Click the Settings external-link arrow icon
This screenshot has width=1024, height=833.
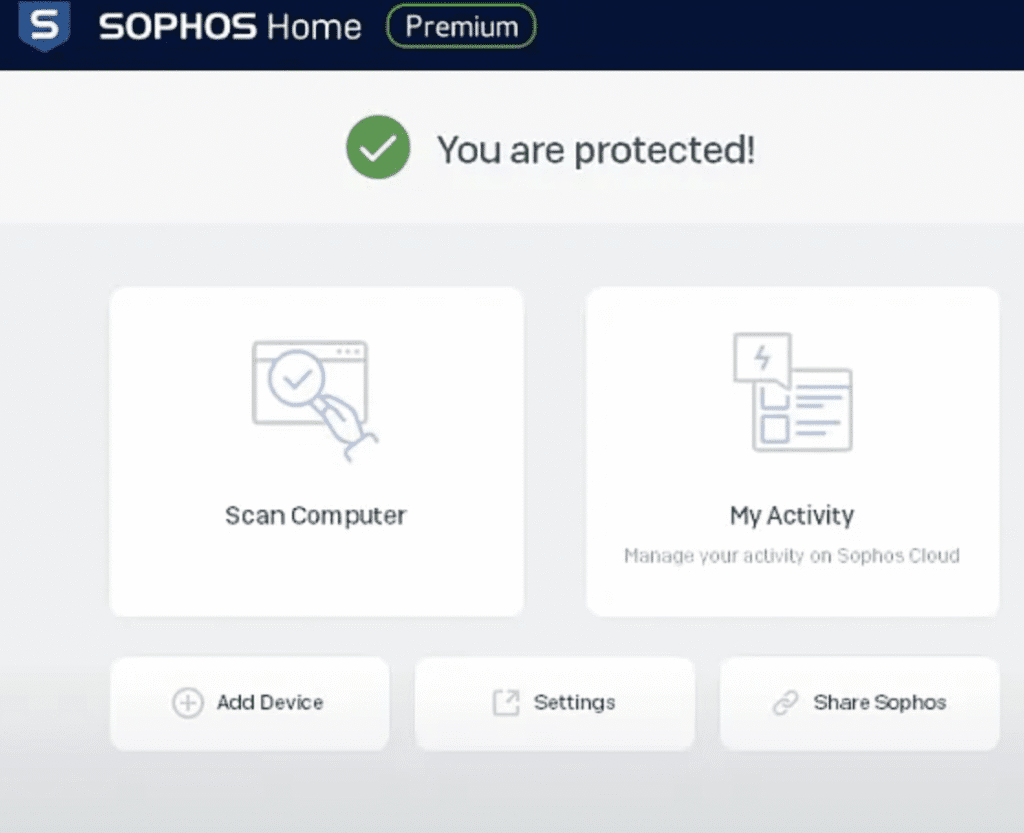(506, 703)
